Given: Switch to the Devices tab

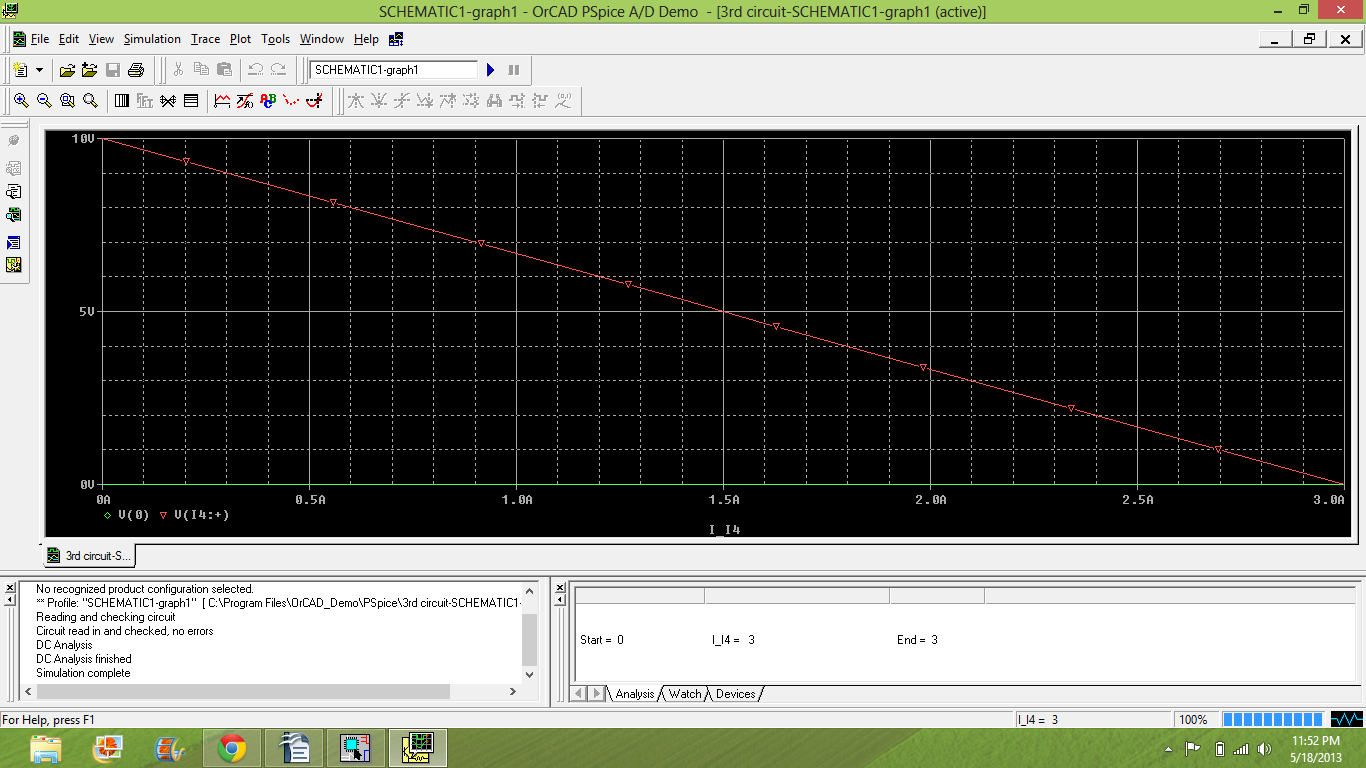Looking at the screenshot, I should (733, 693).
